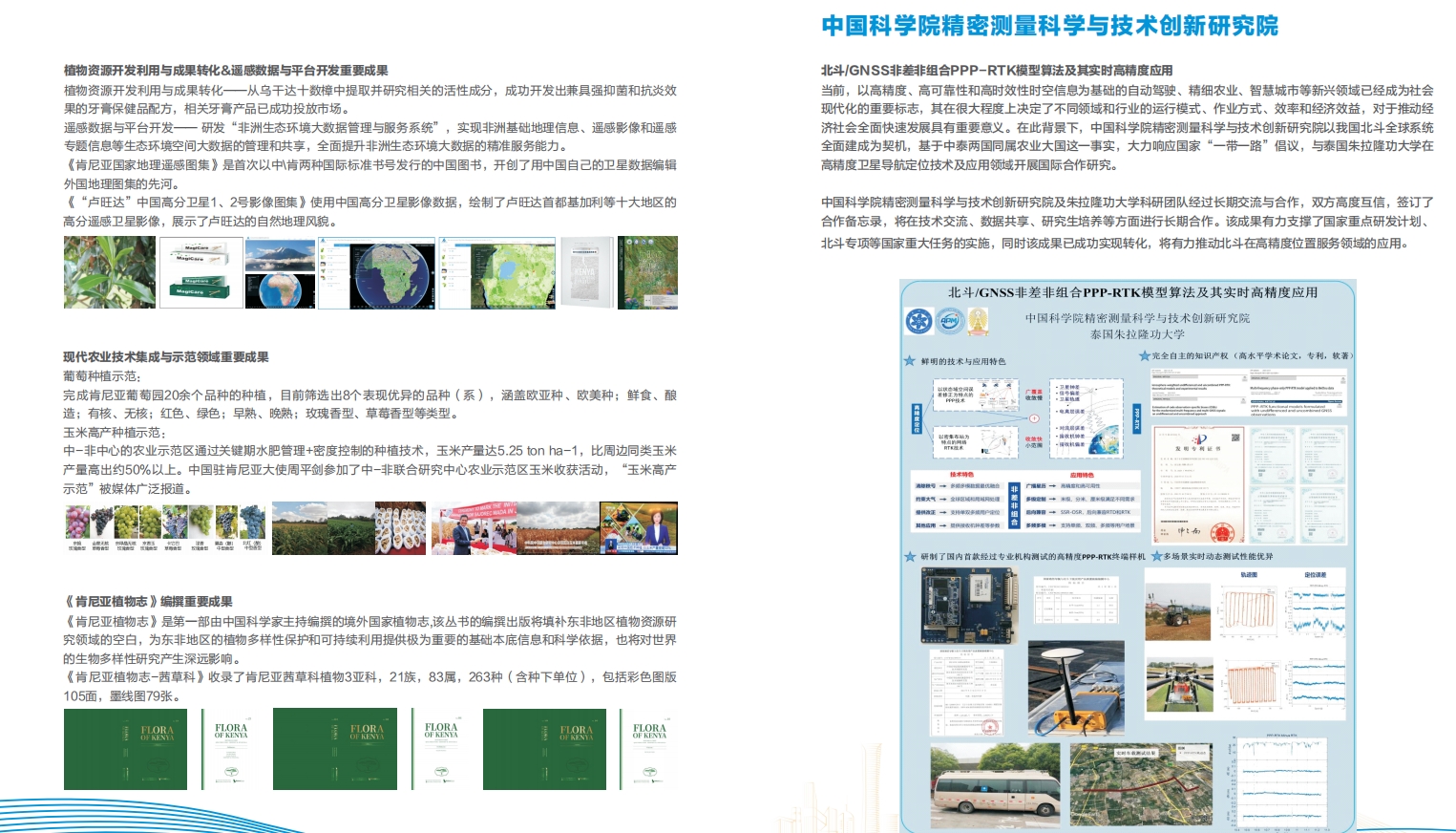Open the leftmost dark green Flora of Kenya cover
The width and height of the screenshot is (1456, 833).
point(126,749)
